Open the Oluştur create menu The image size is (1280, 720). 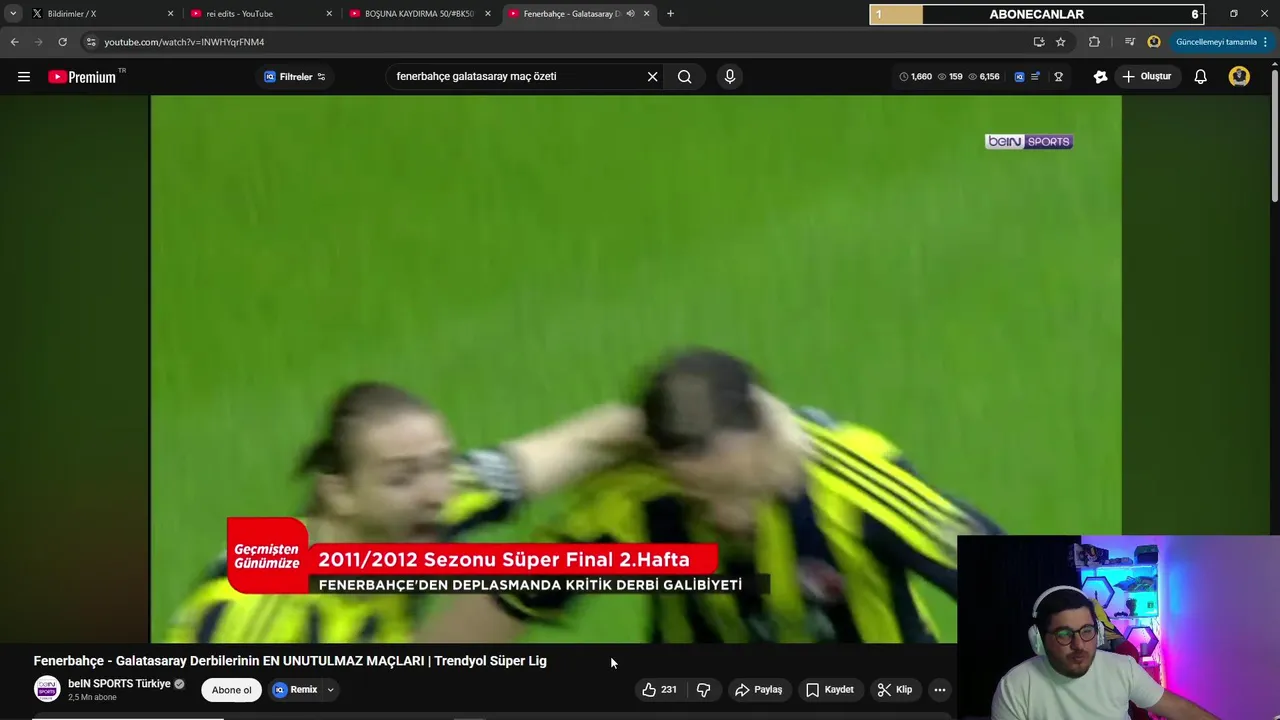[1147, 77]
